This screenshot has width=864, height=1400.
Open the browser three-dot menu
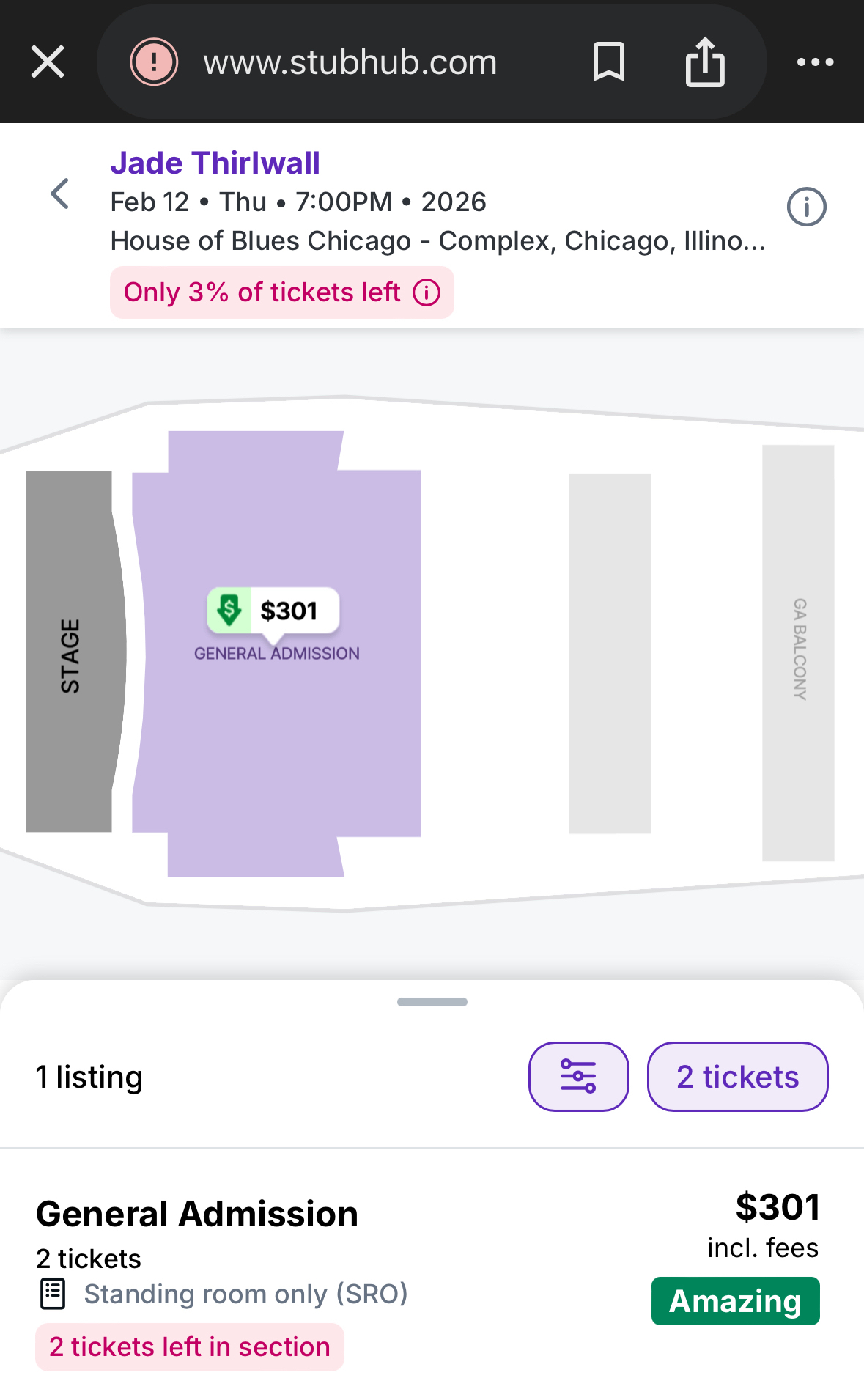pos(815,62)
